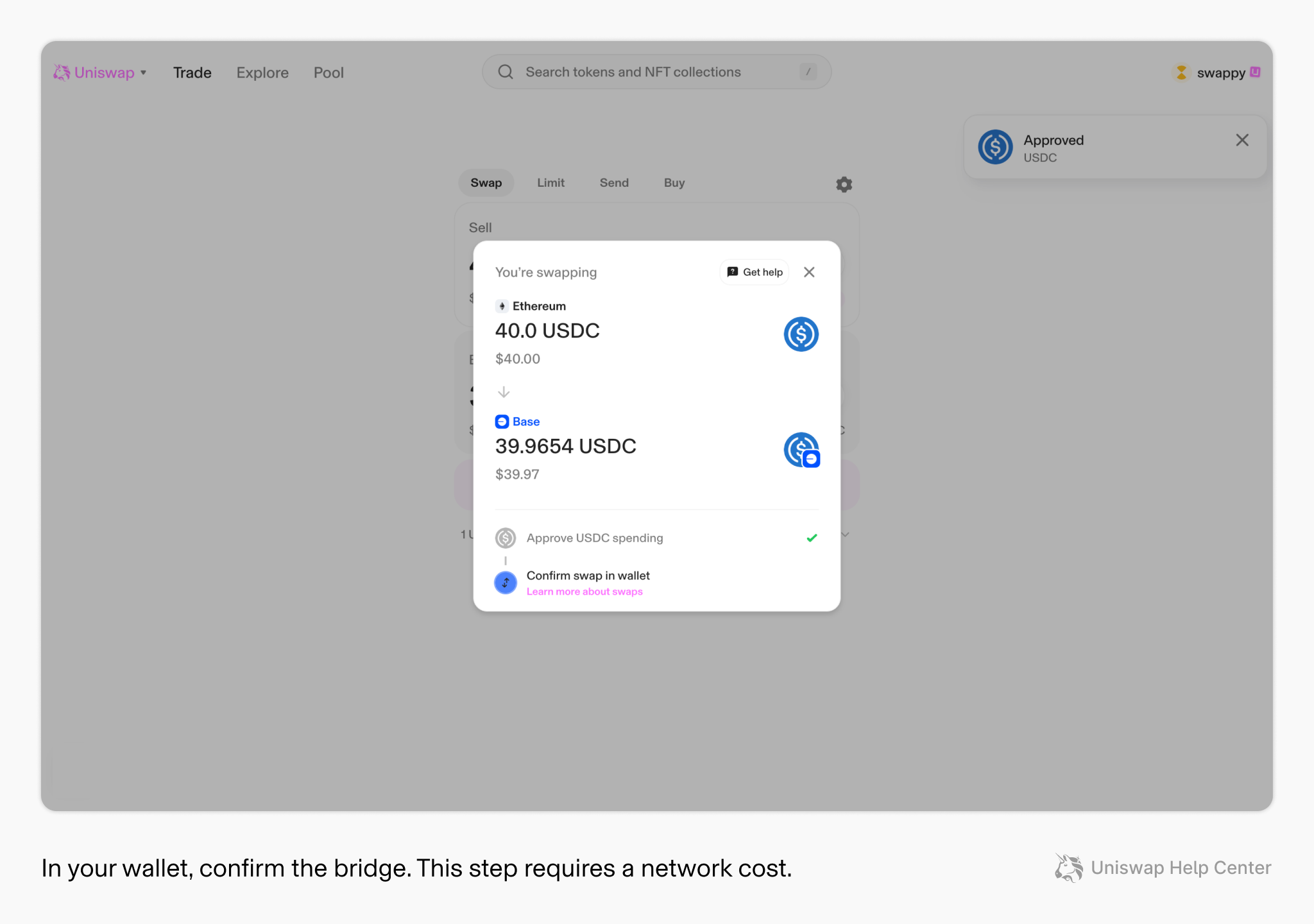This screenshot has width=1314, height=924.
Task: Switch to the Buy tab
Action: pyautogui.click(x=674, y=183)
